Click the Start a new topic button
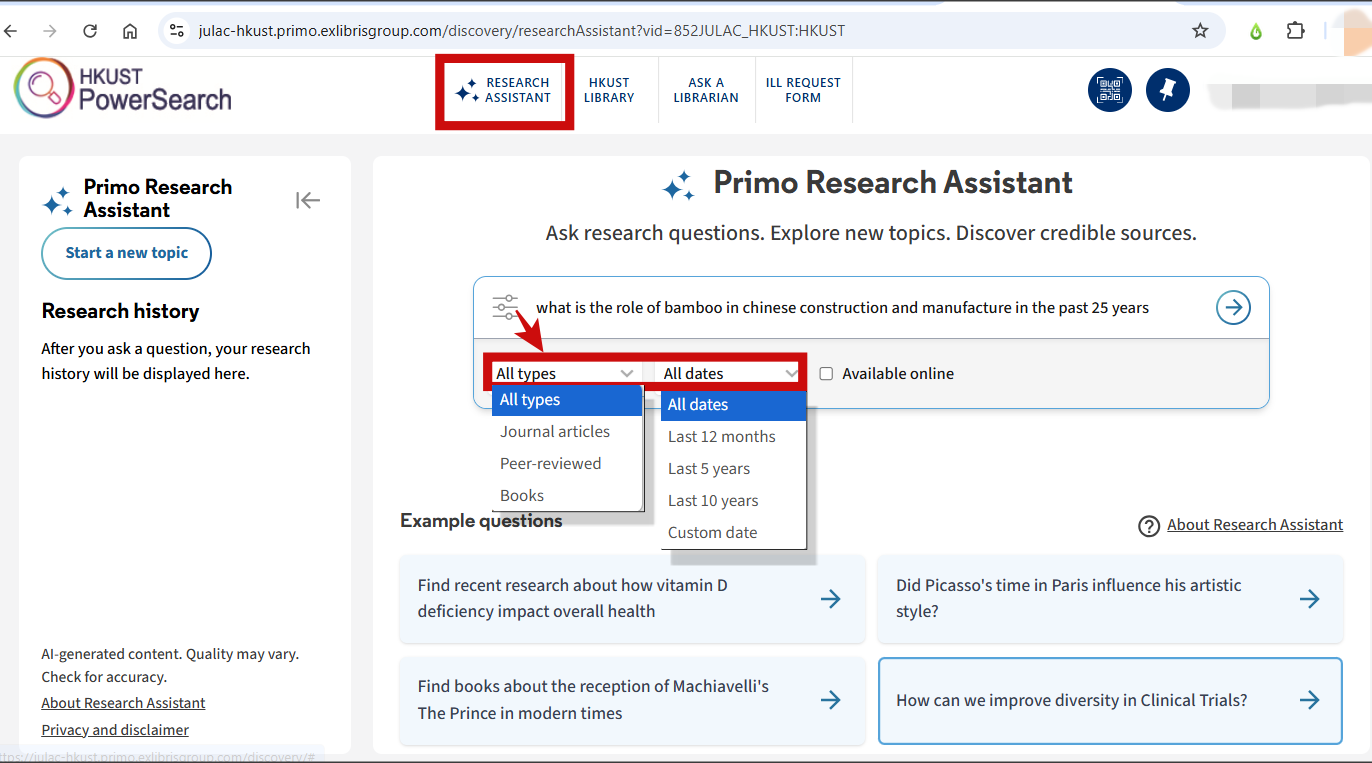1372x763 pixels. point(127,253)
